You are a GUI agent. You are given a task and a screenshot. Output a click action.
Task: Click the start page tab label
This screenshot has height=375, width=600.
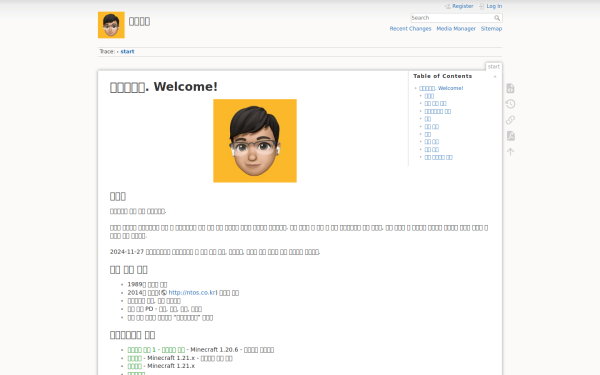[x=494, y=67]
